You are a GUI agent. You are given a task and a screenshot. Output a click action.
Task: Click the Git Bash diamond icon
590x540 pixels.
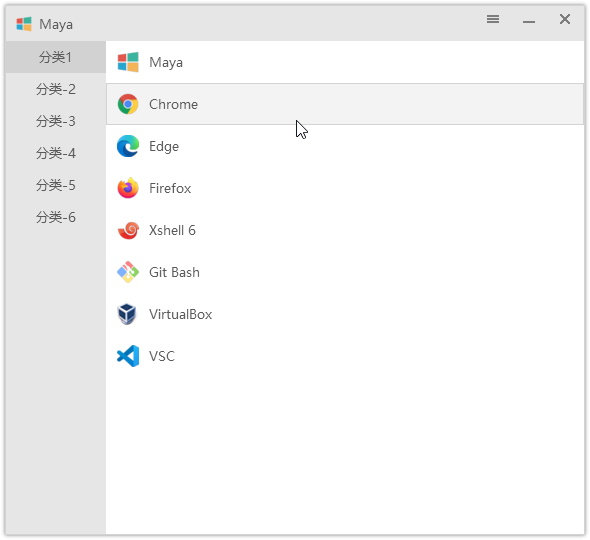128,272
